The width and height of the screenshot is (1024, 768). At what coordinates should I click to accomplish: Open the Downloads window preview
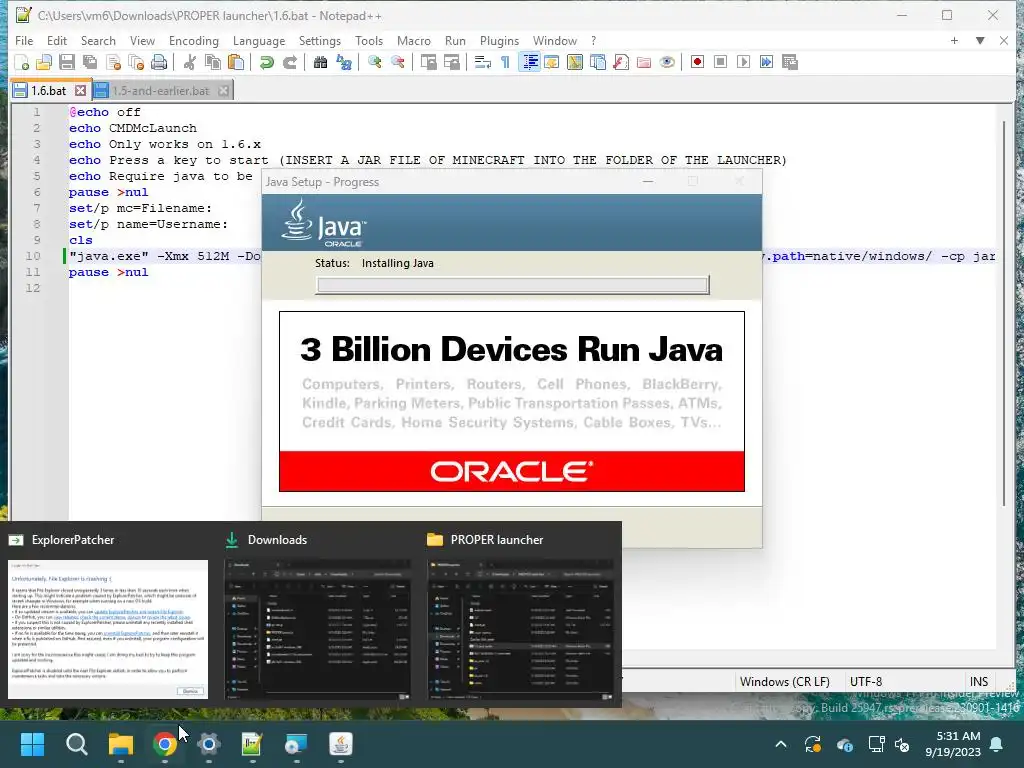pyautogui.click(x=318, y=630)
